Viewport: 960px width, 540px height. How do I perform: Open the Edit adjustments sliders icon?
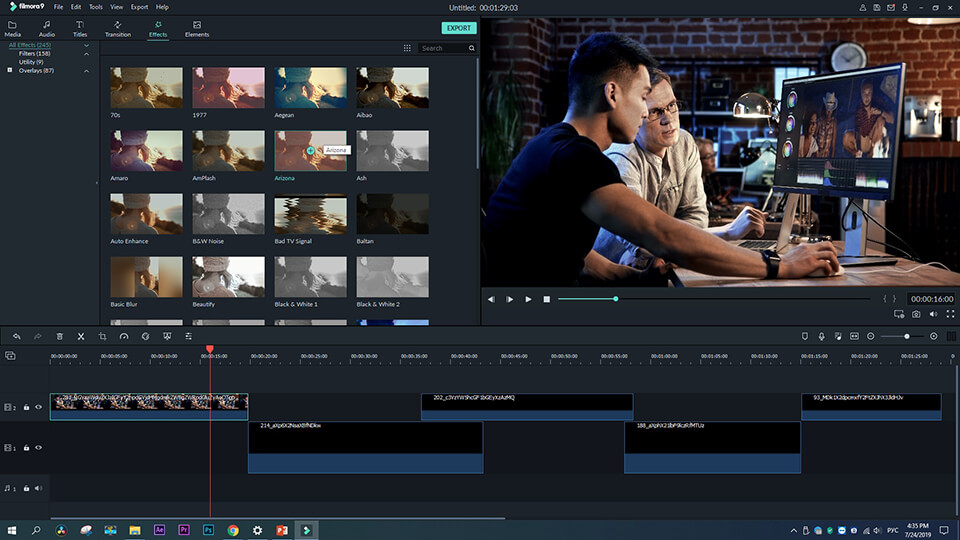tap(189, 336)
